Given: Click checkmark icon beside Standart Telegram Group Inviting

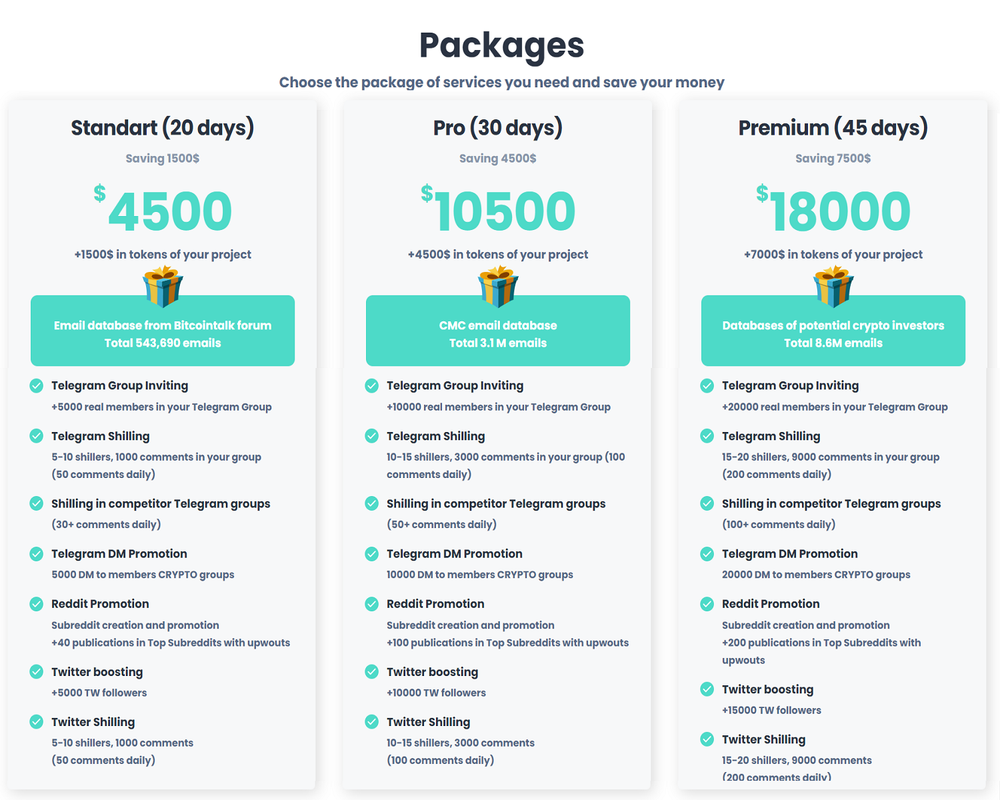Looking at the screenshot, I should [x=36, y=385].
